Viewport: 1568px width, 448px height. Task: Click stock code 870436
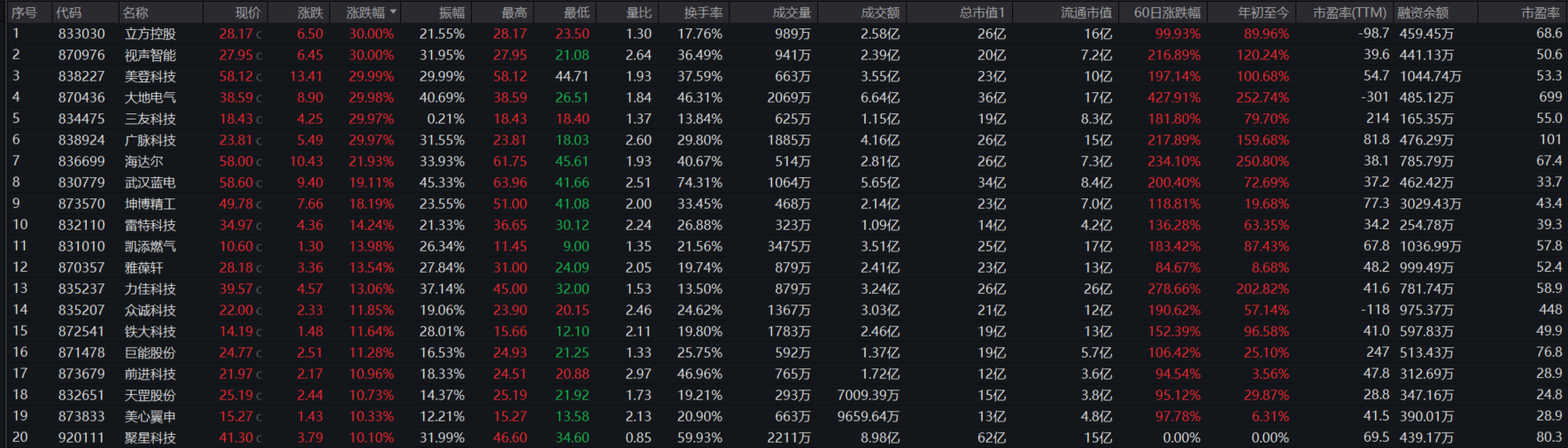click(81, 97)
